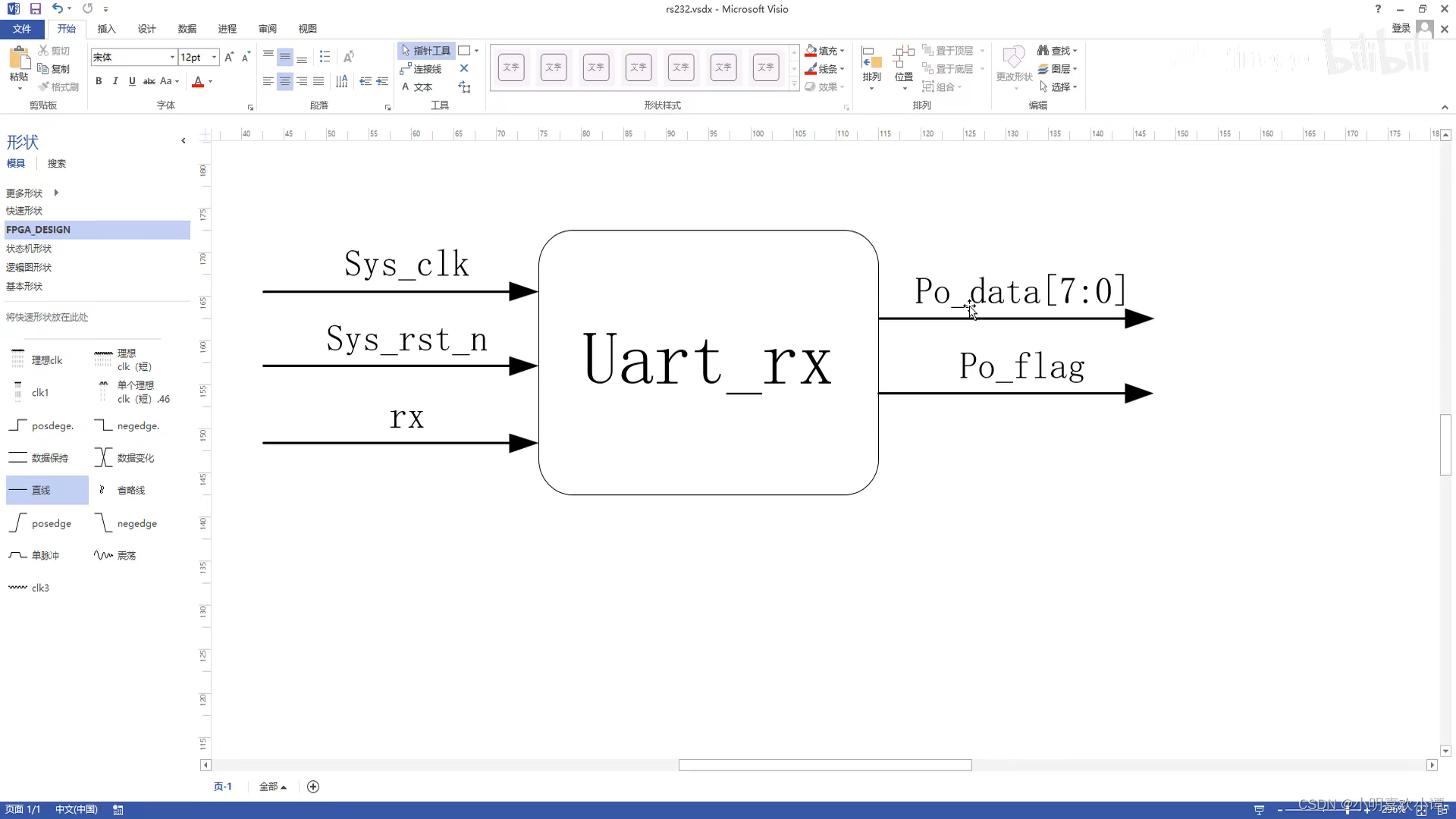
Task: Select the 状态机形状 stencil
Action: point(29,249)
